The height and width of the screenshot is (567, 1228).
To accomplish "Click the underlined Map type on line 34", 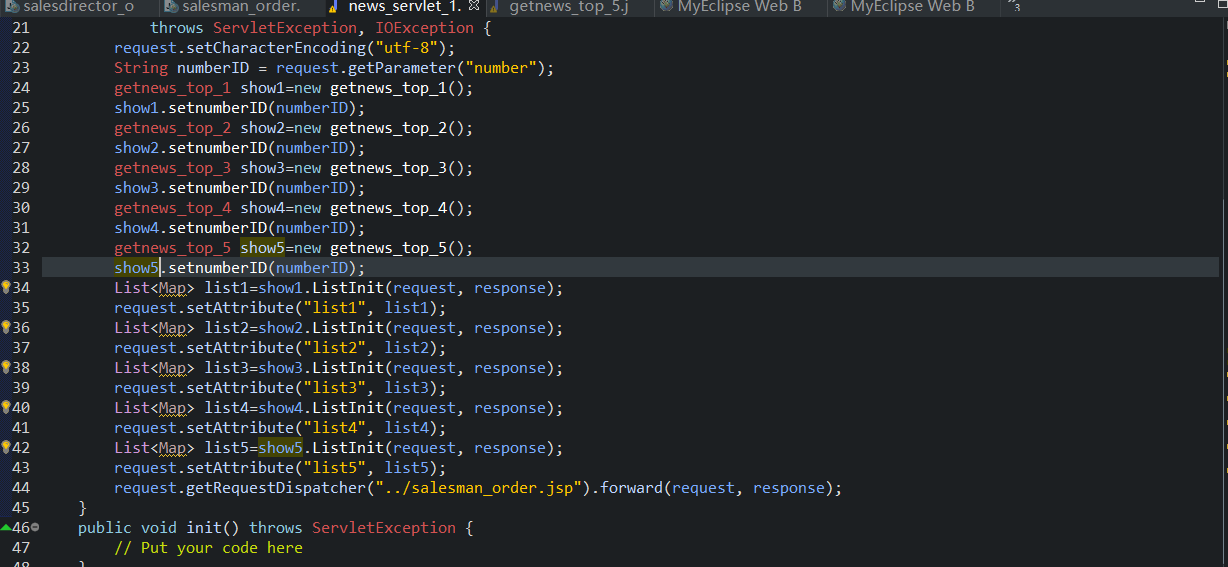I will (173, 287).
